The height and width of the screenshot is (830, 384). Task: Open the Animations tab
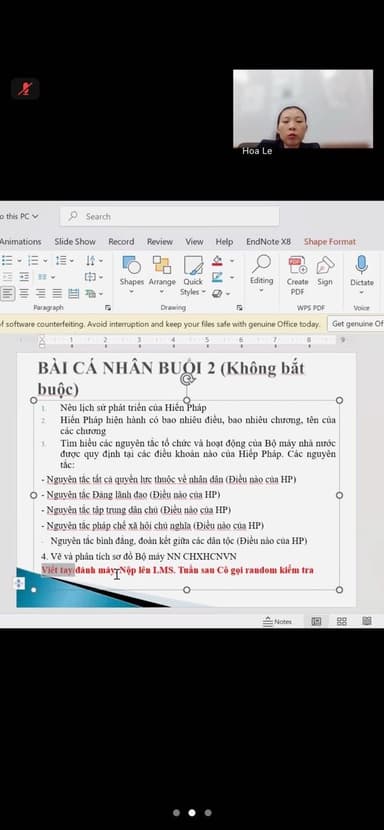21,241
